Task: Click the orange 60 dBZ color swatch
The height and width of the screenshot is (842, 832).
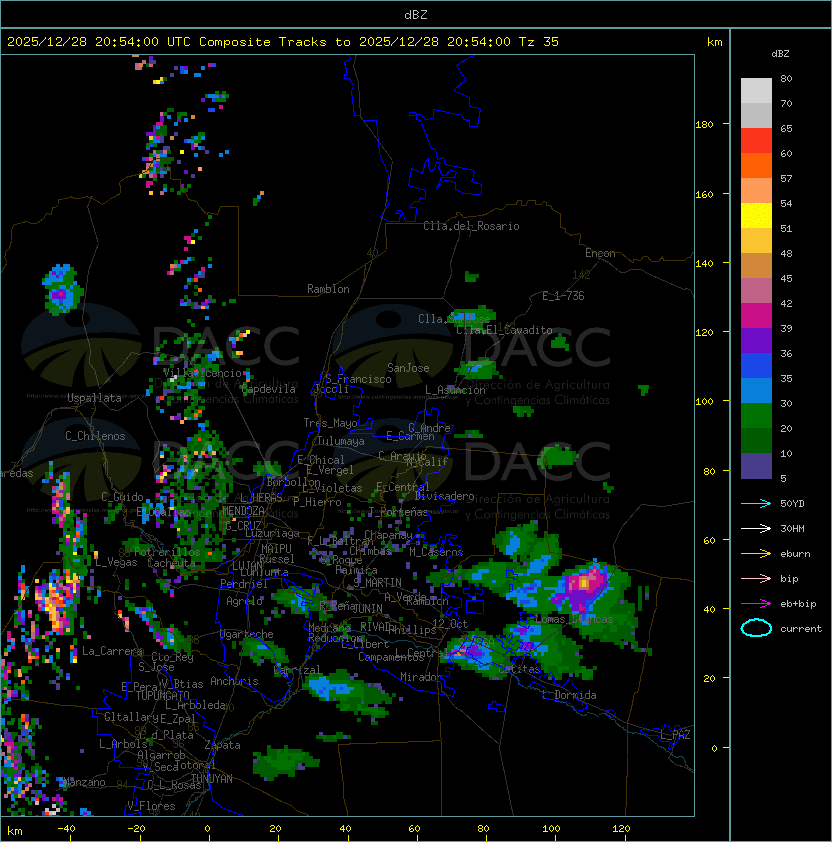Action: pyautogui.click(x=756, y=165)
